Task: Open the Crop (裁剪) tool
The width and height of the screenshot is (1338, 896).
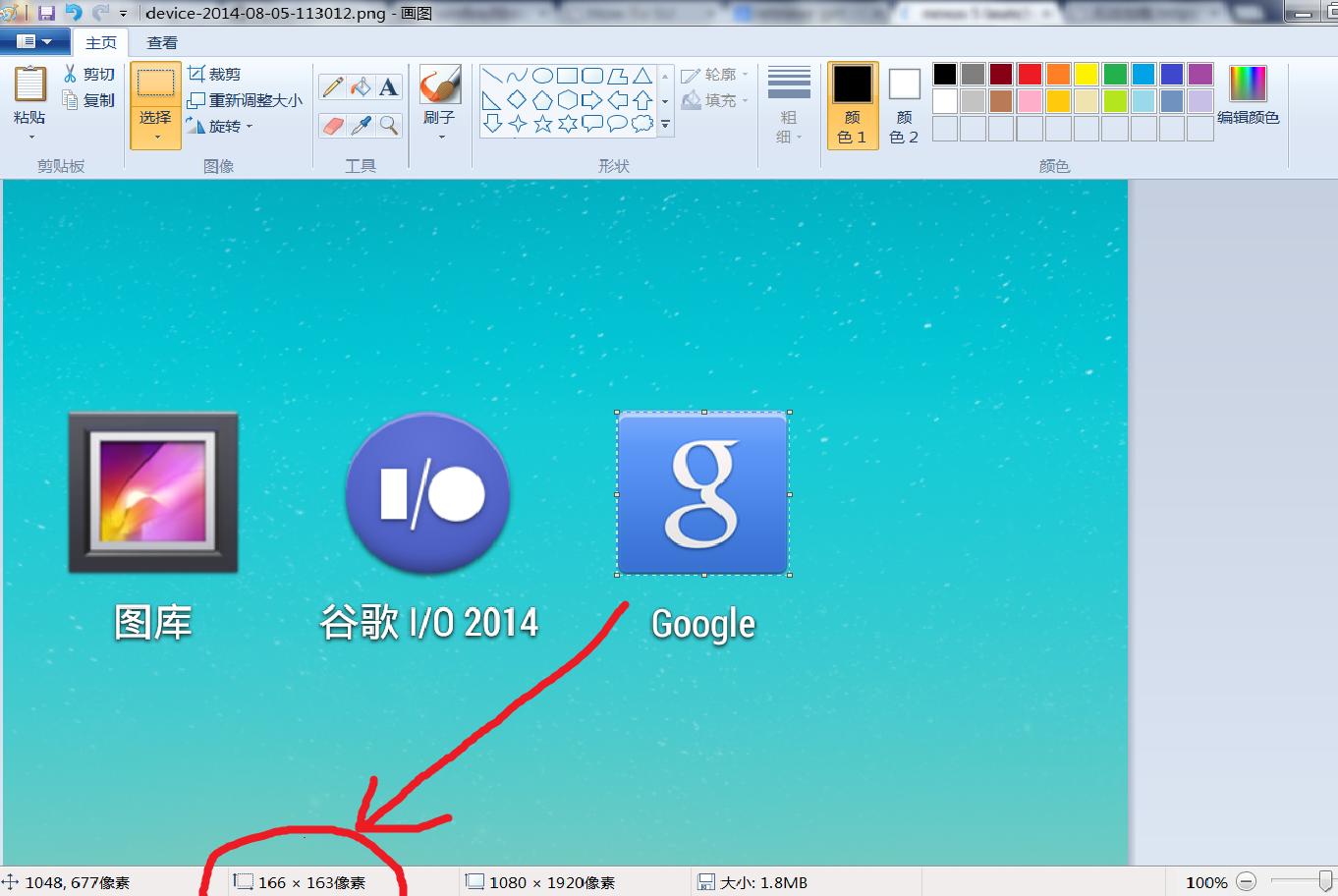Action: point(217,75)
